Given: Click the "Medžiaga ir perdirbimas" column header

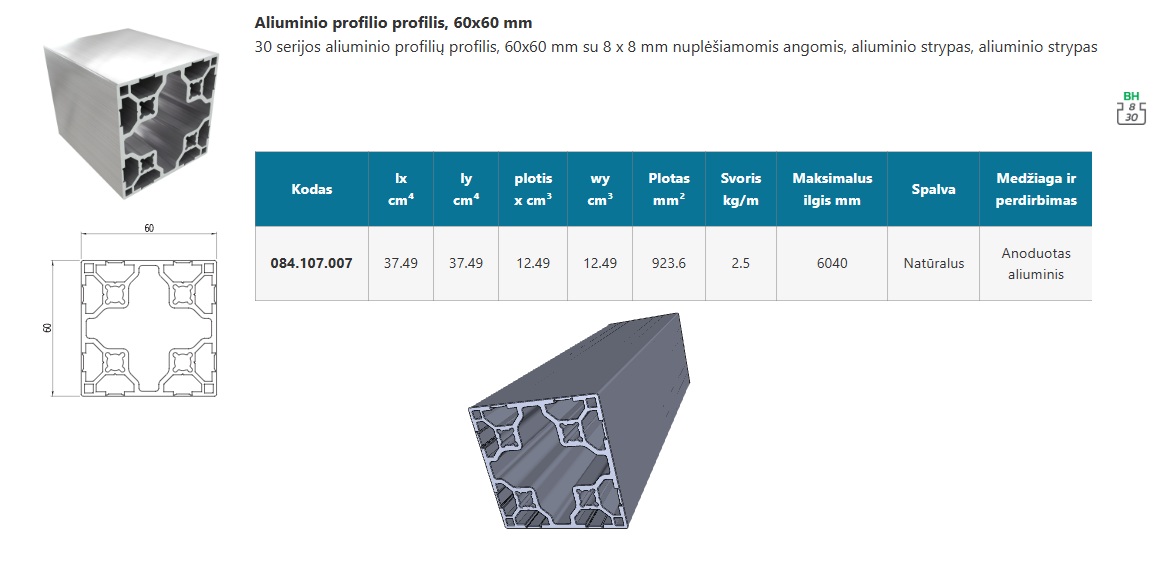Looking at the screenshot, I should (x=1035, y=189).
